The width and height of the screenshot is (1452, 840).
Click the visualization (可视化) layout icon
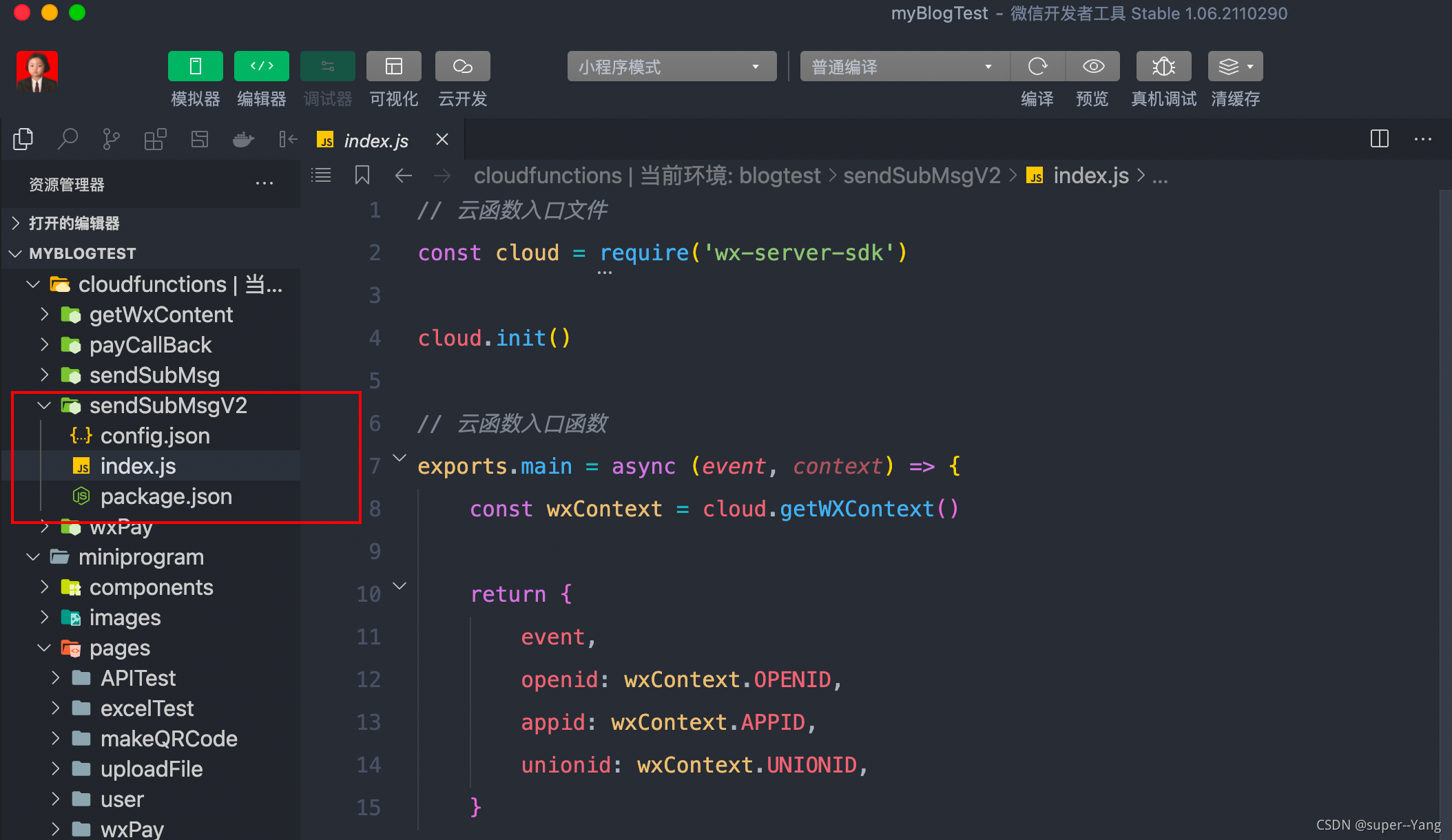pos(393,66)
